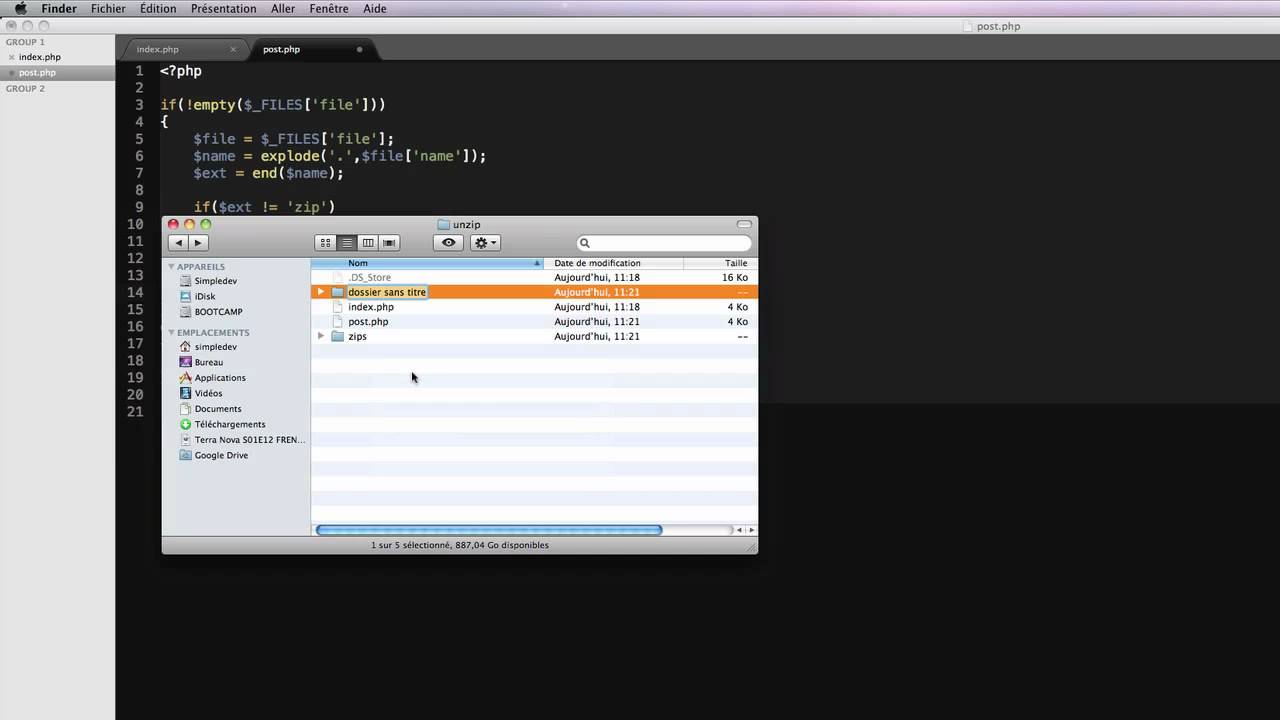Select post.php in the Finder list
Screen dimensions: 1280x720
pyautogui.click(x=534, y=322)
